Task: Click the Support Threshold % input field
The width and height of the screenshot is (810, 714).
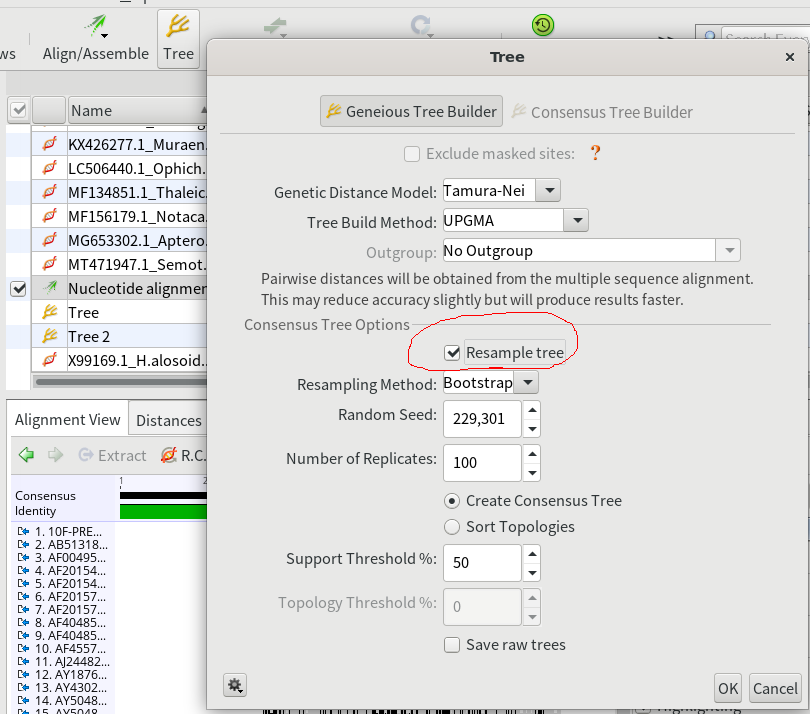Action: (x=481, y=562)
